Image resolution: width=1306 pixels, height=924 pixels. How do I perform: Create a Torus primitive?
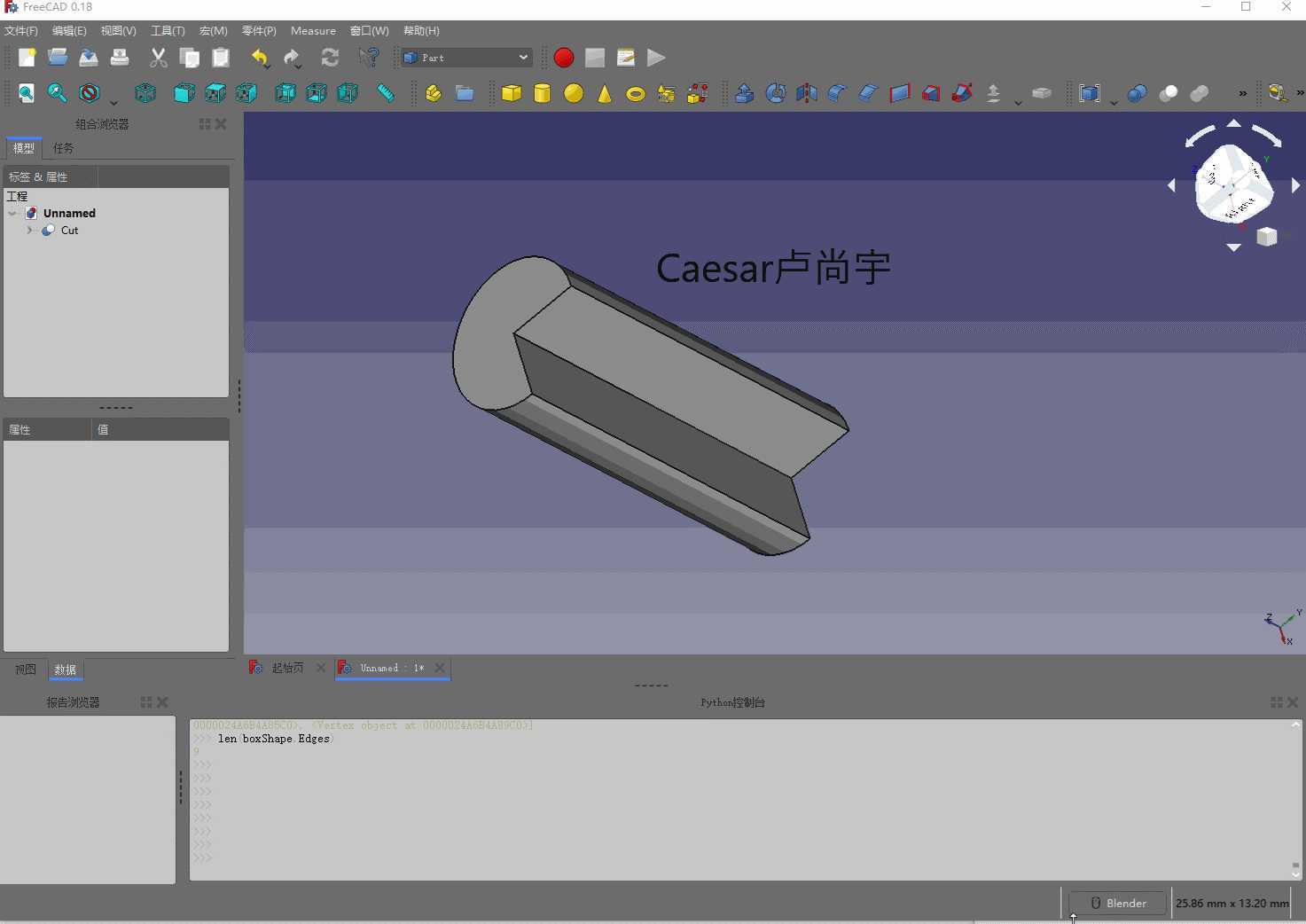click(636, 93)
